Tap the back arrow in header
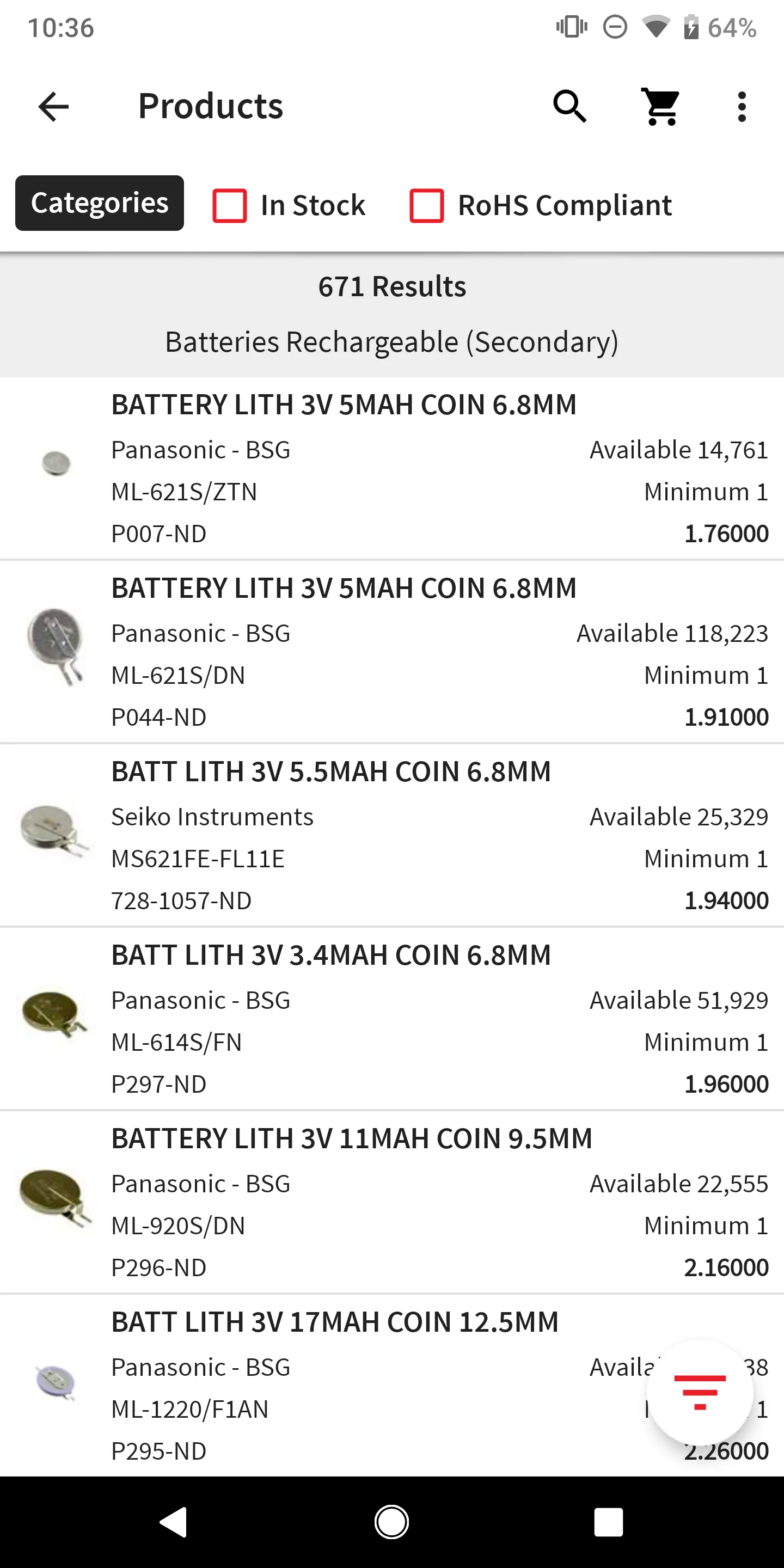This screenshot has height=1568, width=784. (53, 107)
